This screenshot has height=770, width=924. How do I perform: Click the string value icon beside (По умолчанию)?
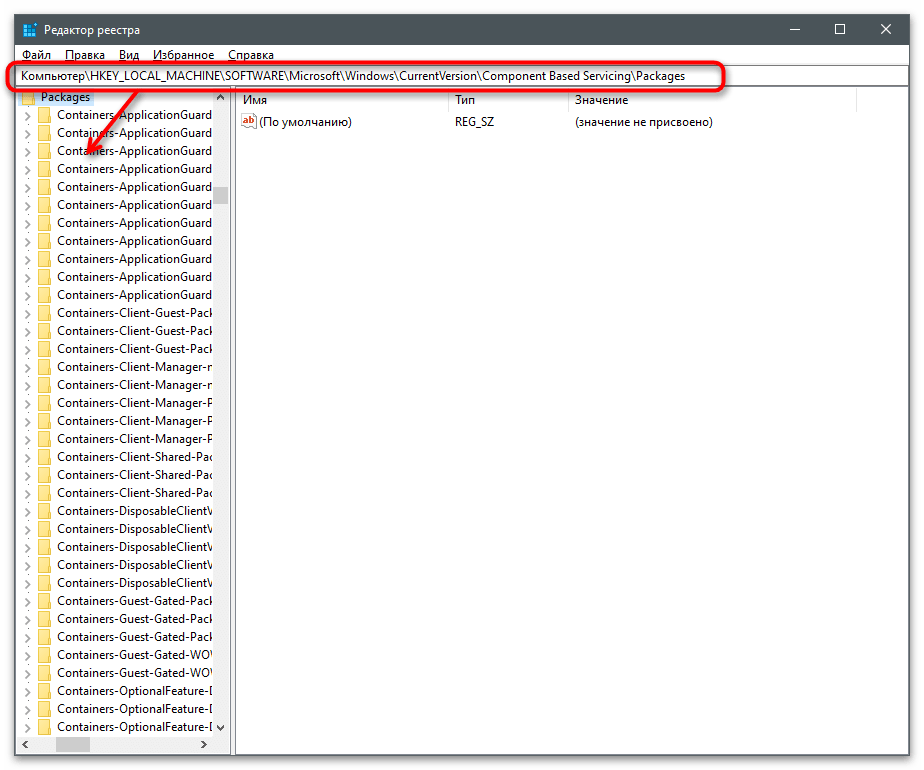249,122
